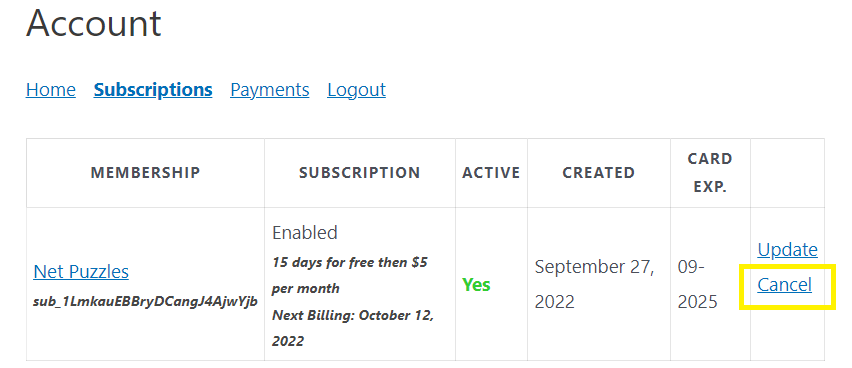Click the ACTIVE column header

coord(491,173)
